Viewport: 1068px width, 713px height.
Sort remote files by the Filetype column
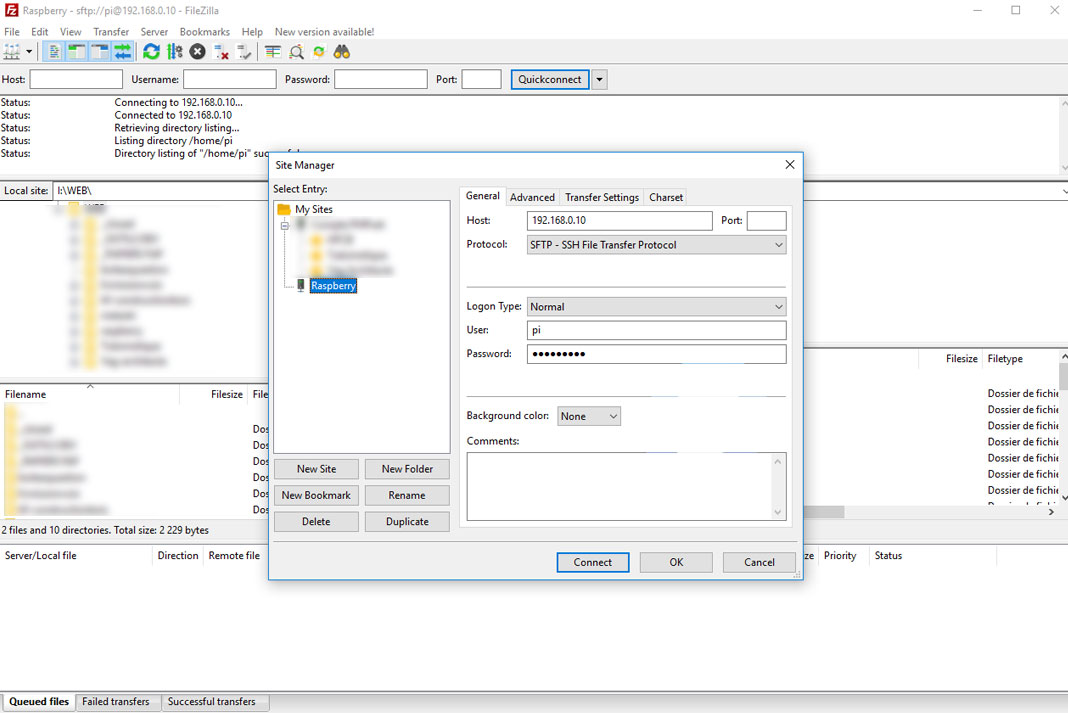coord(1019,359)
